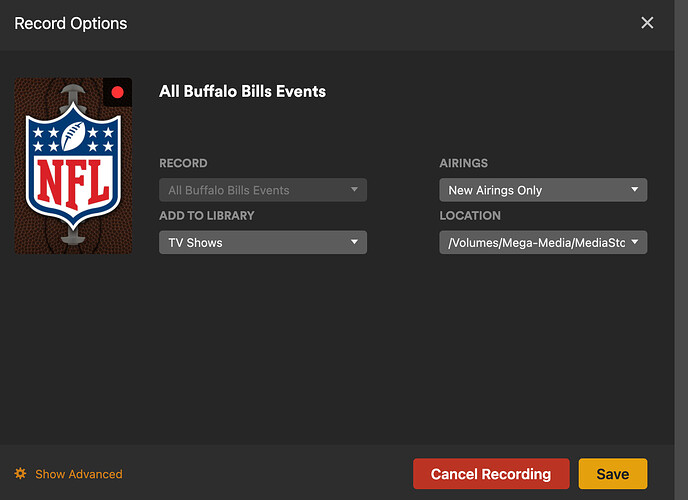Click the Show Advanced gear icon
Screen dimensions: 688x500
tap(20, 474)
